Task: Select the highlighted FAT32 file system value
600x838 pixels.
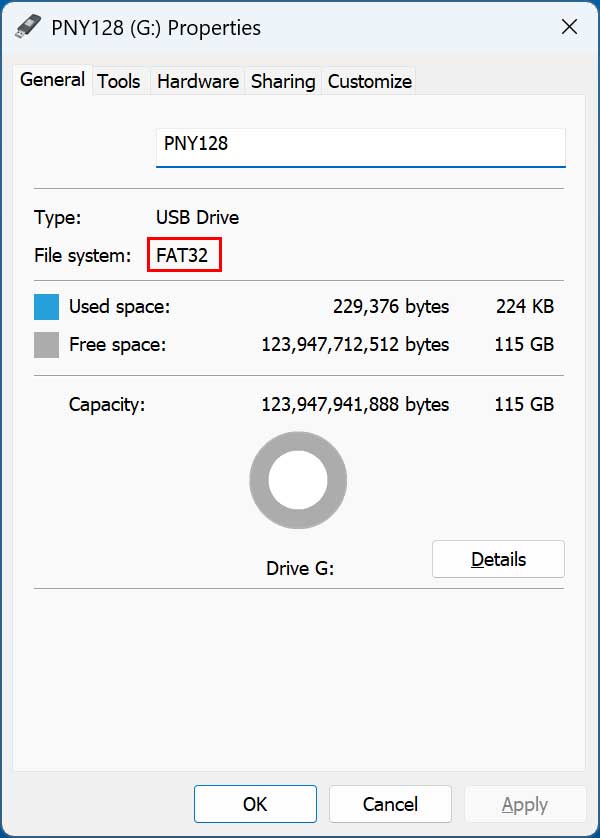Action: [185, 254]
